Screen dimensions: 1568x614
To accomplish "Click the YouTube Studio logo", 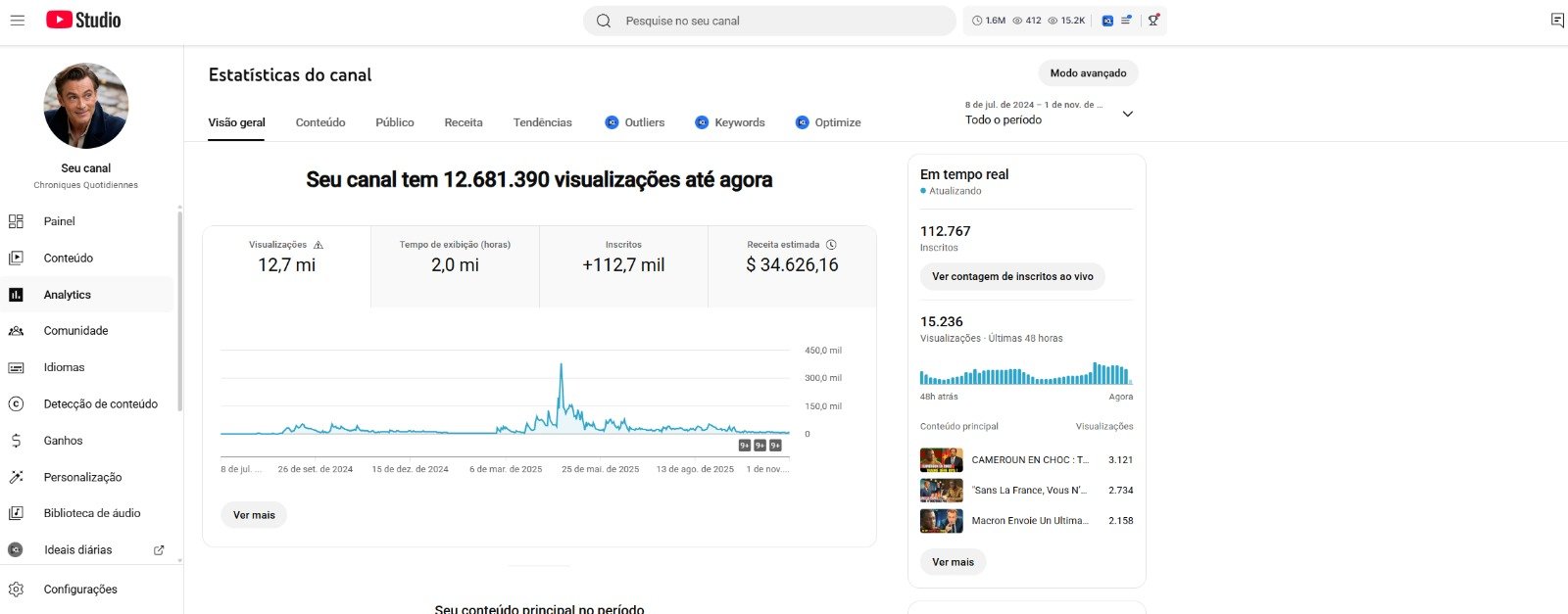I will [83, 21].
